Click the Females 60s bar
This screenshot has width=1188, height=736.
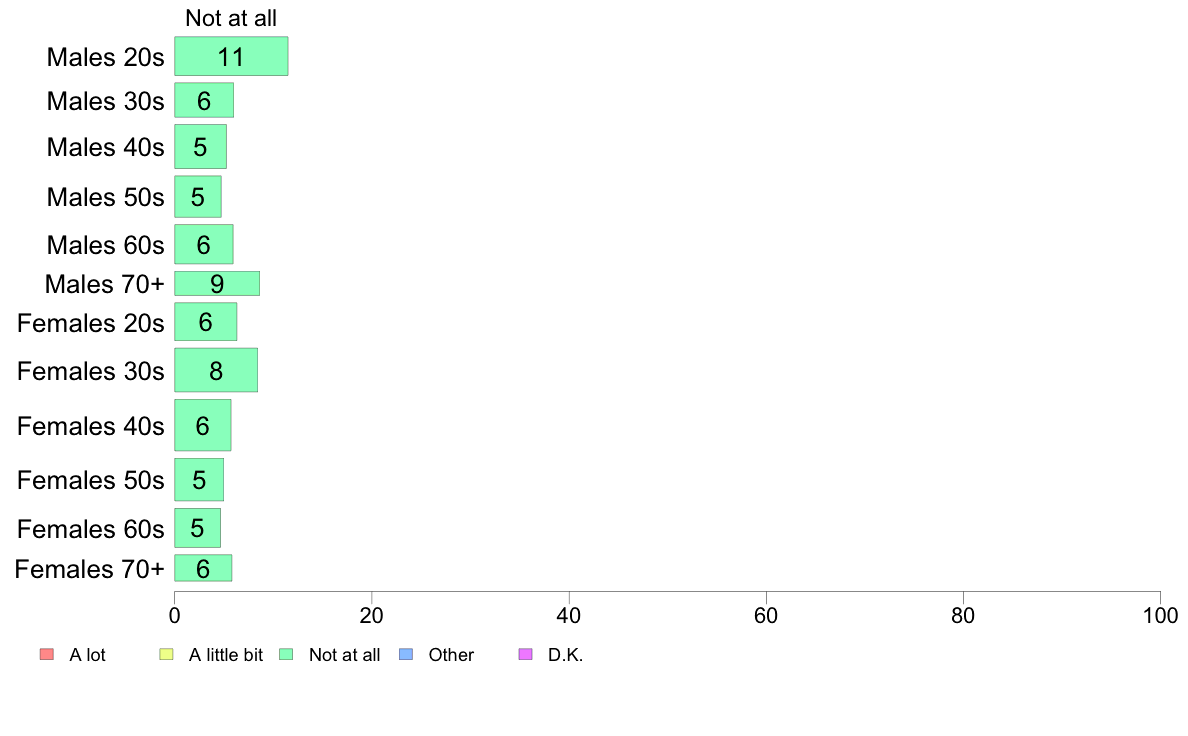point(197,528)
